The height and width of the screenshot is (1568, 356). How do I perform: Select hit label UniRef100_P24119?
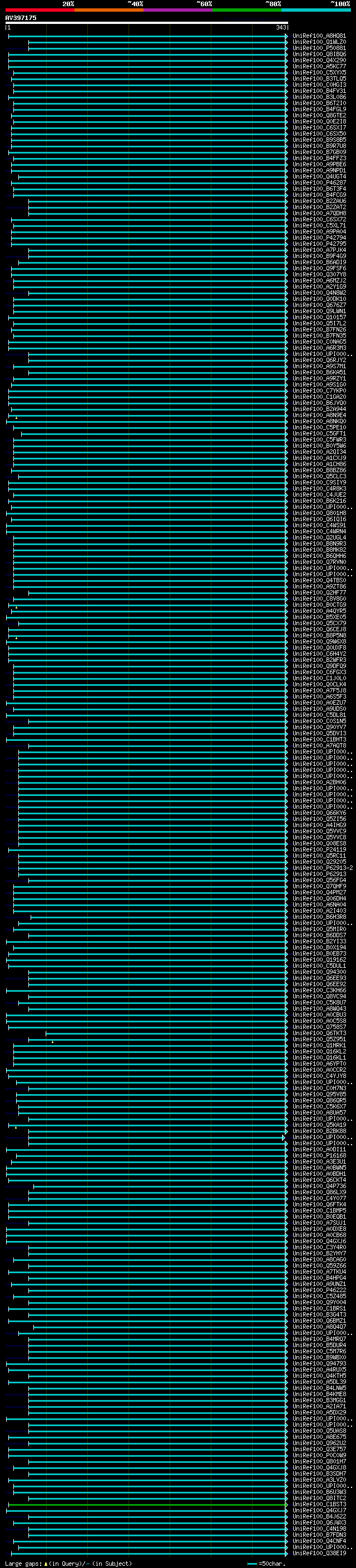point(319,849)
